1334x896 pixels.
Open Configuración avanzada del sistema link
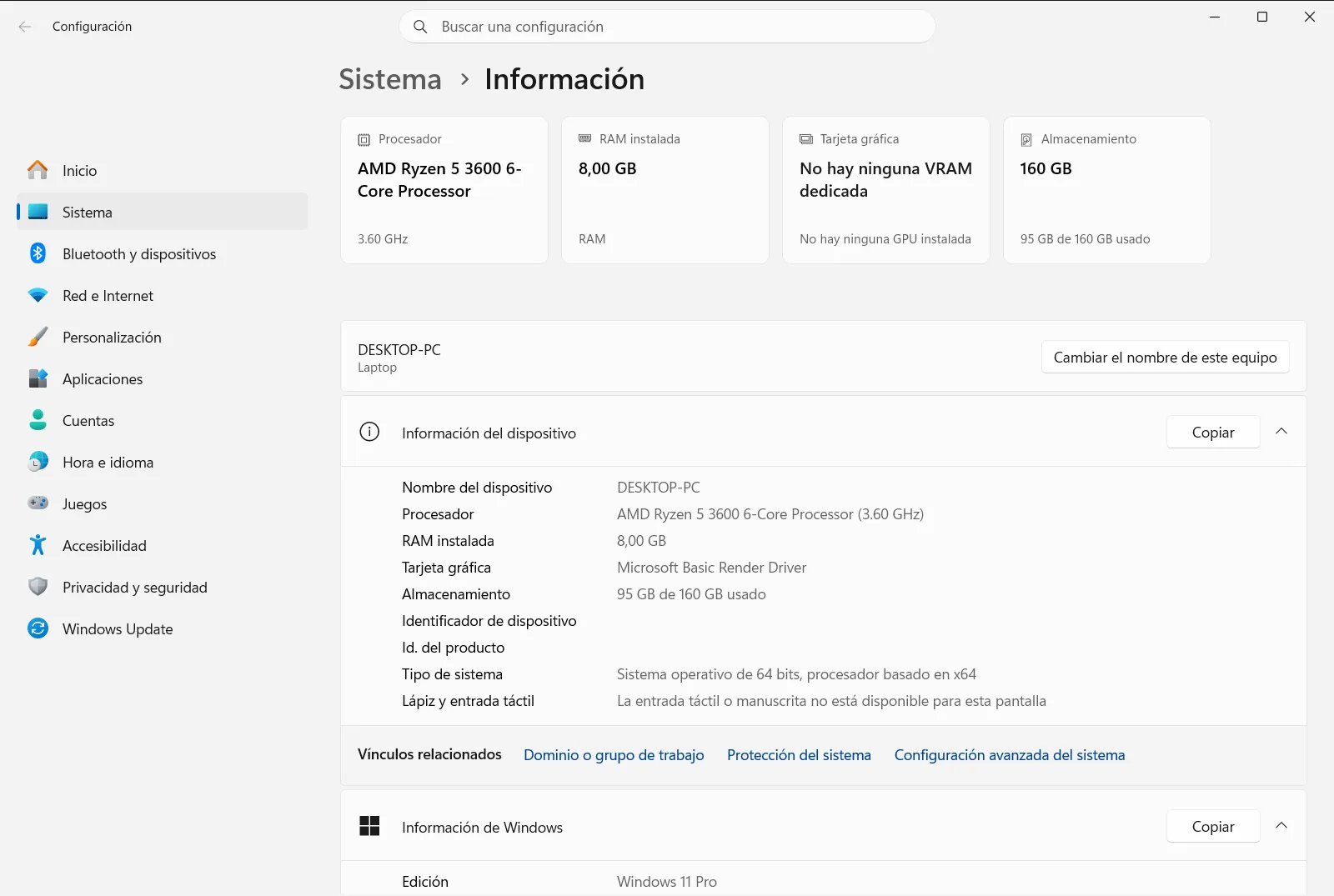[x=1010, y=755]
